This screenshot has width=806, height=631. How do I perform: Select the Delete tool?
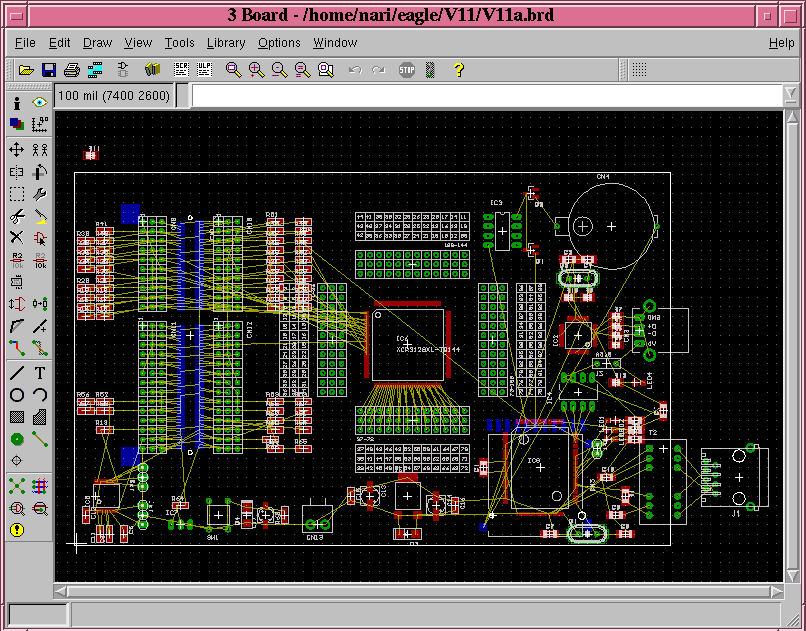click(17, 237)
